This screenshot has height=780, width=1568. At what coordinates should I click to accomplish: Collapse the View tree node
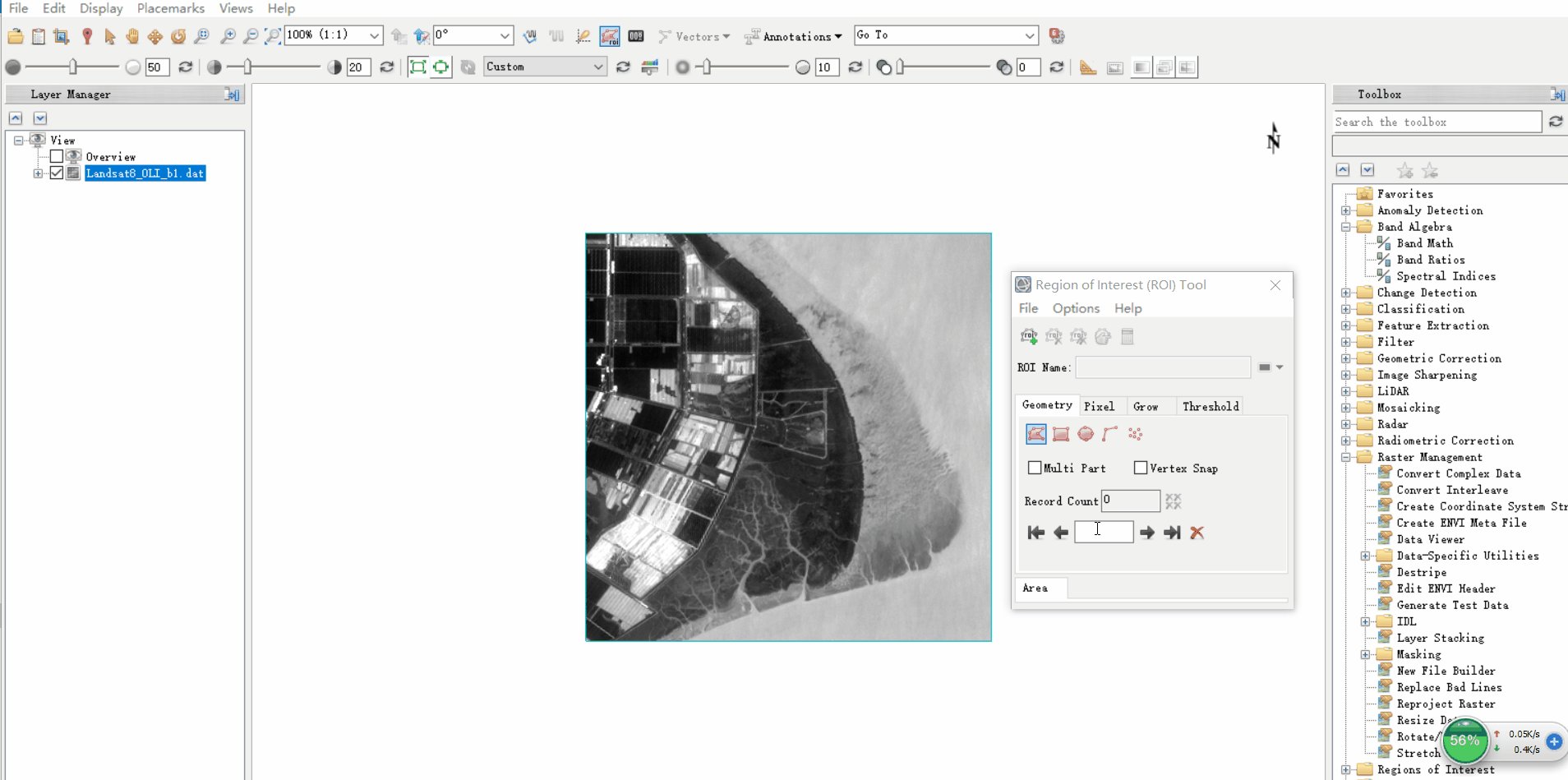[18, 141]
